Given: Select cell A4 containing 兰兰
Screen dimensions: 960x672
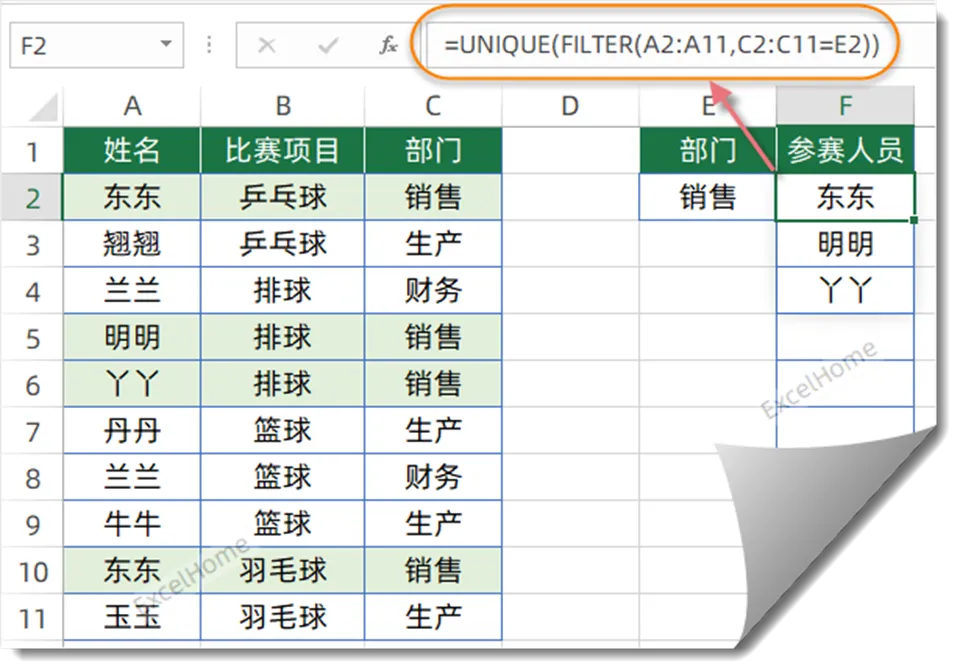Looking at the screenshot, I should point(132,290).
